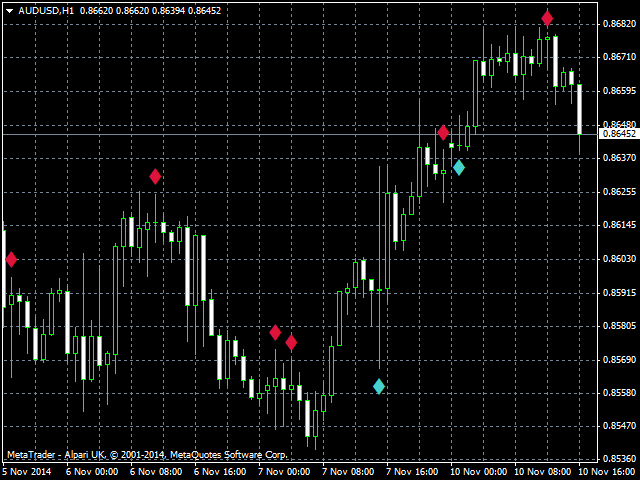
Task: Select the red diamond above 7 Nov 02:00 candle
Action: point(275,332)
